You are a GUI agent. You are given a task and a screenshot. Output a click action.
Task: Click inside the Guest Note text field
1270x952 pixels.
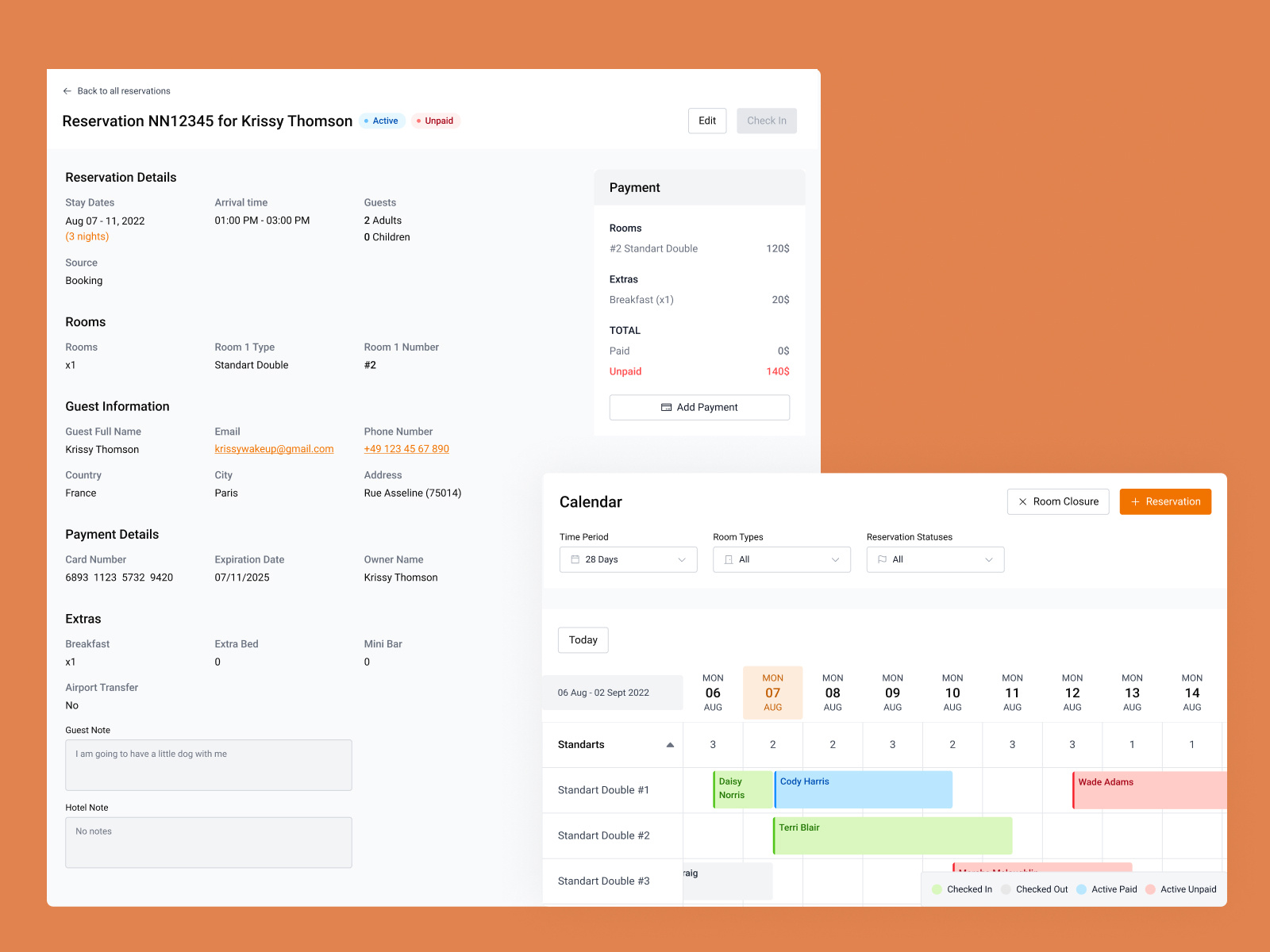point(208,764)
